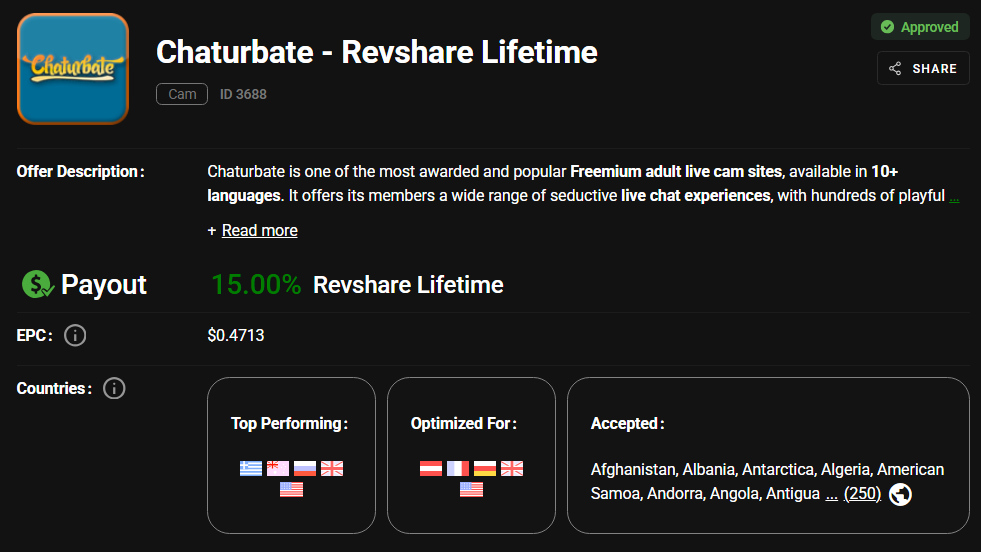Click Russia flag in Top Performing
The image size is (981, 552).
pyautogui.click(x=305, y=468)
